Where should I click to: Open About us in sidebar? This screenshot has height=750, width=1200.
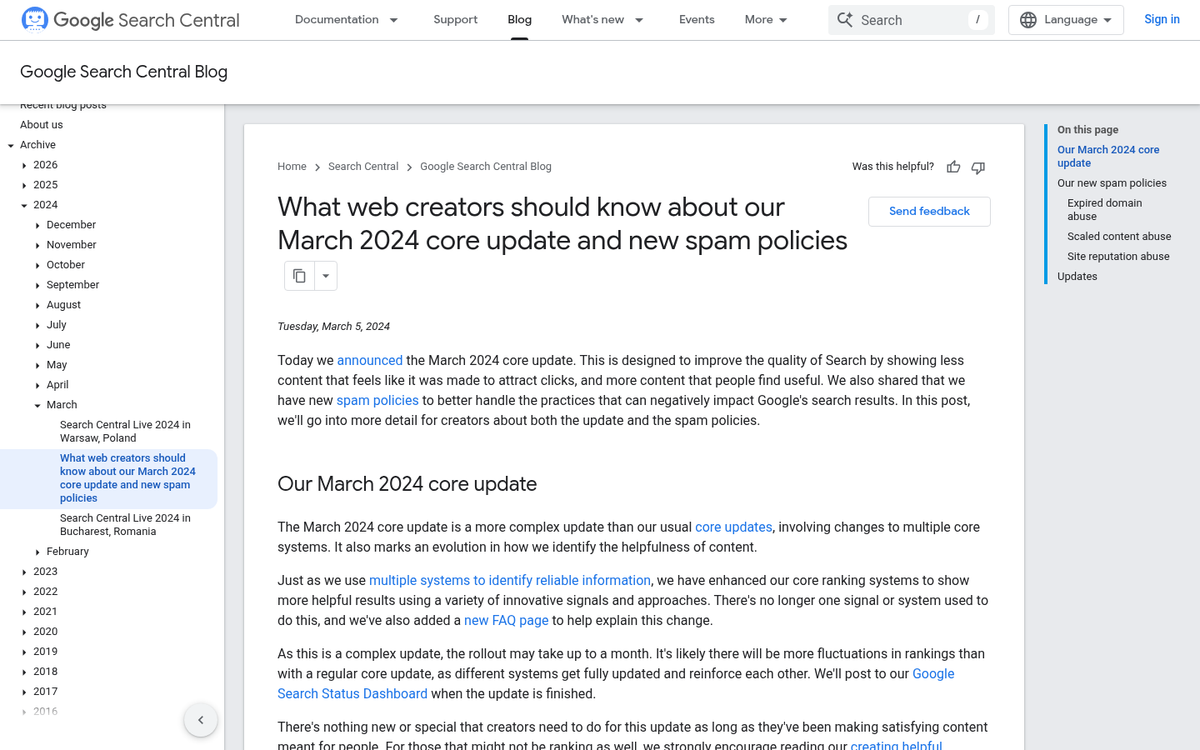(41, 125)
